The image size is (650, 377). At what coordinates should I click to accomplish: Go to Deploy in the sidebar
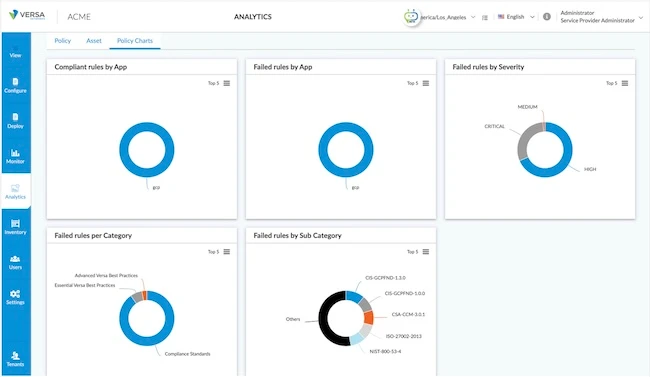[x=15, y=121]
